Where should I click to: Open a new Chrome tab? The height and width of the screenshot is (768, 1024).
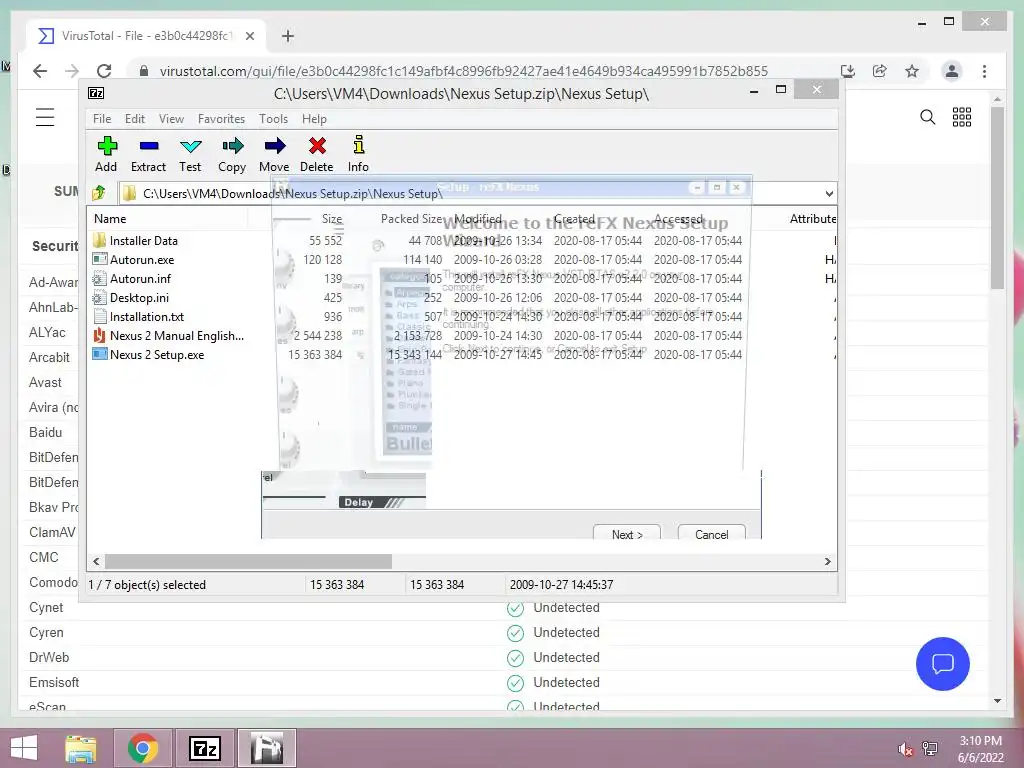click(287, 36)
